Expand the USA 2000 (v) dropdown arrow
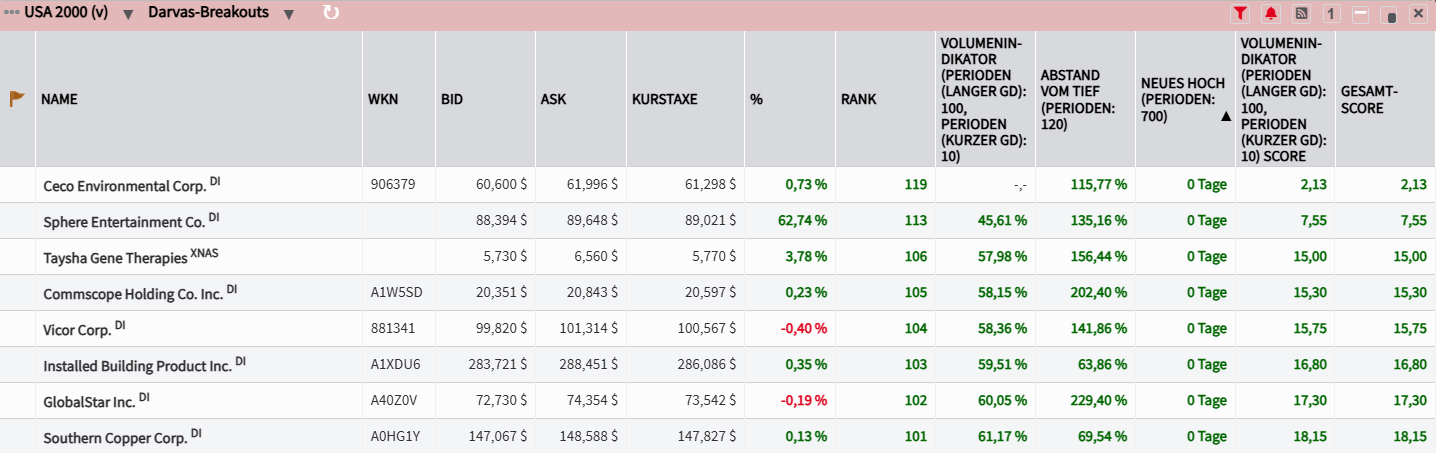1436x453 pixels. (x=128, y=15)
